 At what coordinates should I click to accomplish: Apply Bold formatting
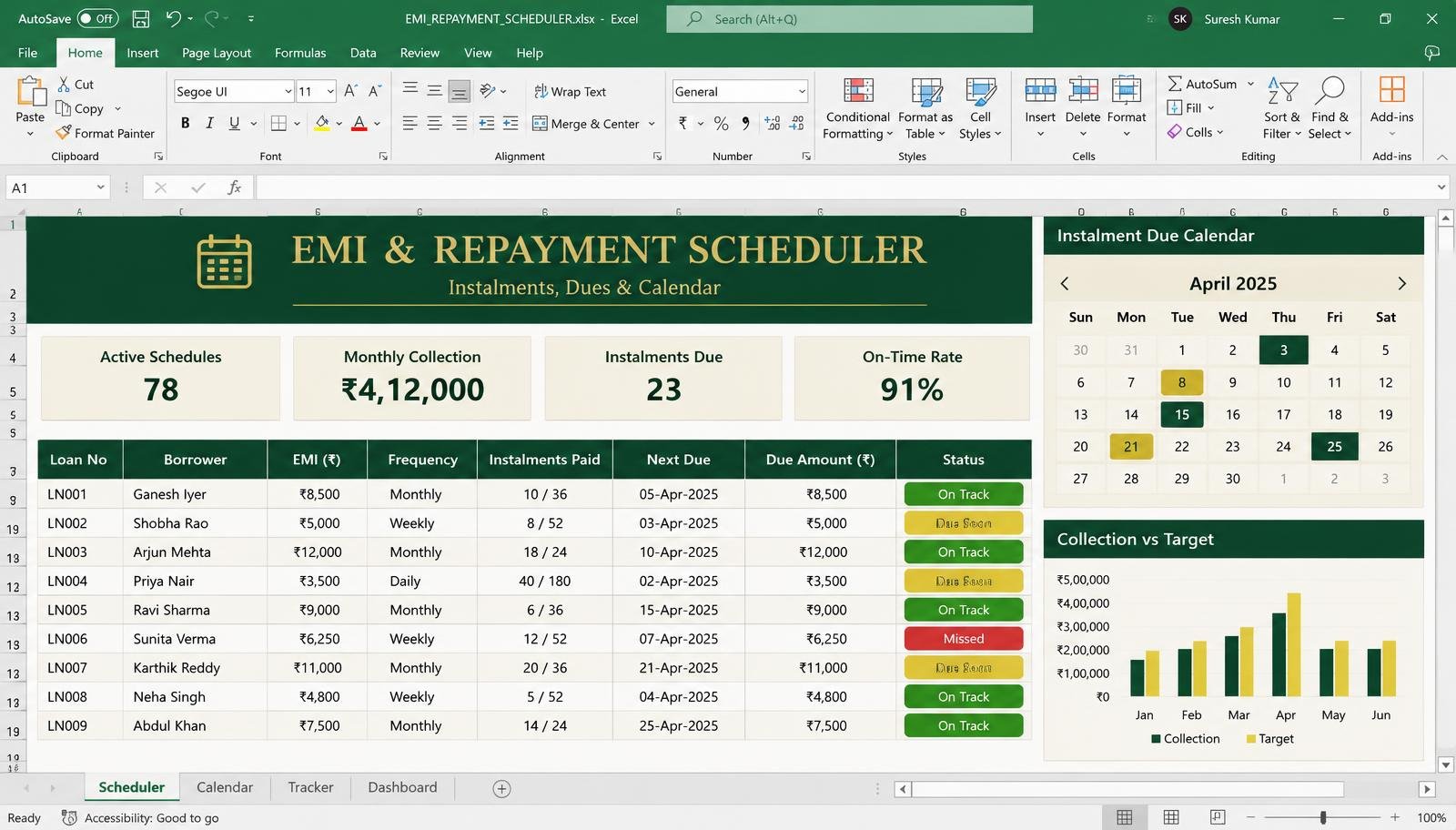pyautogui.click(x=186, y=123)
